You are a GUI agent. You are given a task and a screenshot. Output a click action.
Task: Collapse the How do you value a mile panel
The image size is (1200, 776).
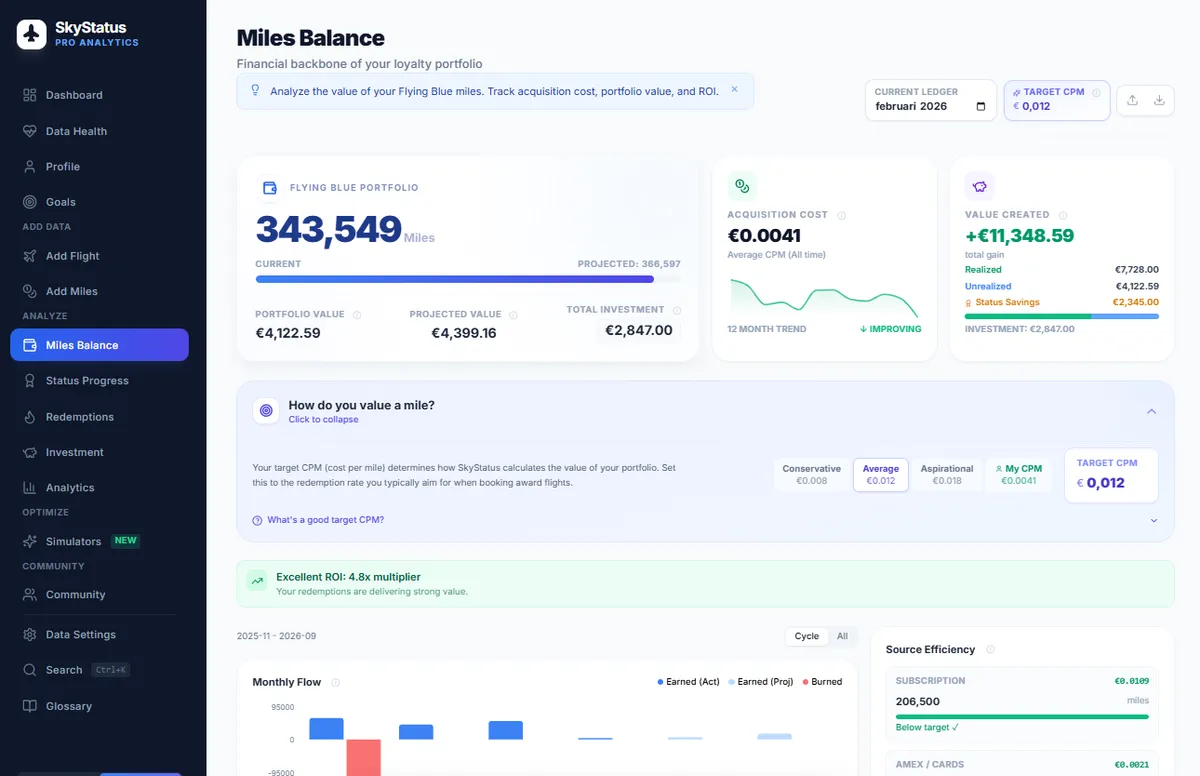(x=1151, y=411)
